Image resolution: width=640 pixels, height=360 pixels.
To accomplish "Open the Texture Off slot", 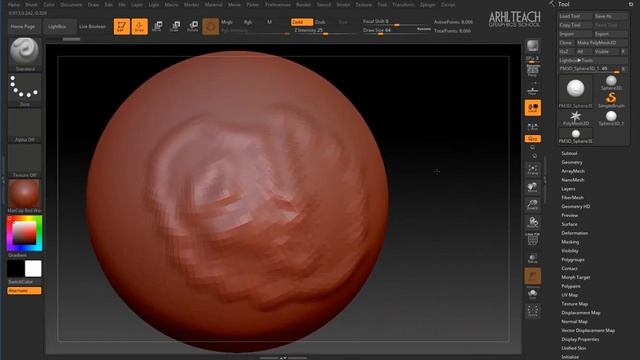I will (24, 160).
